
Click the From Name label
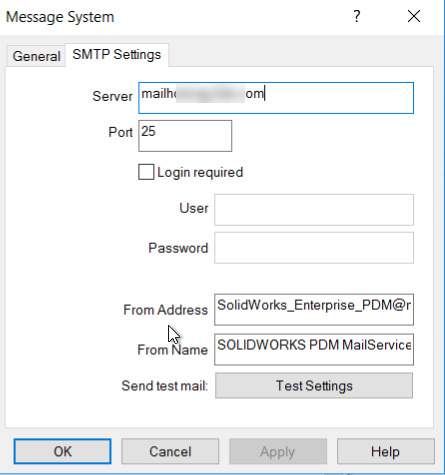click(173, 350)
